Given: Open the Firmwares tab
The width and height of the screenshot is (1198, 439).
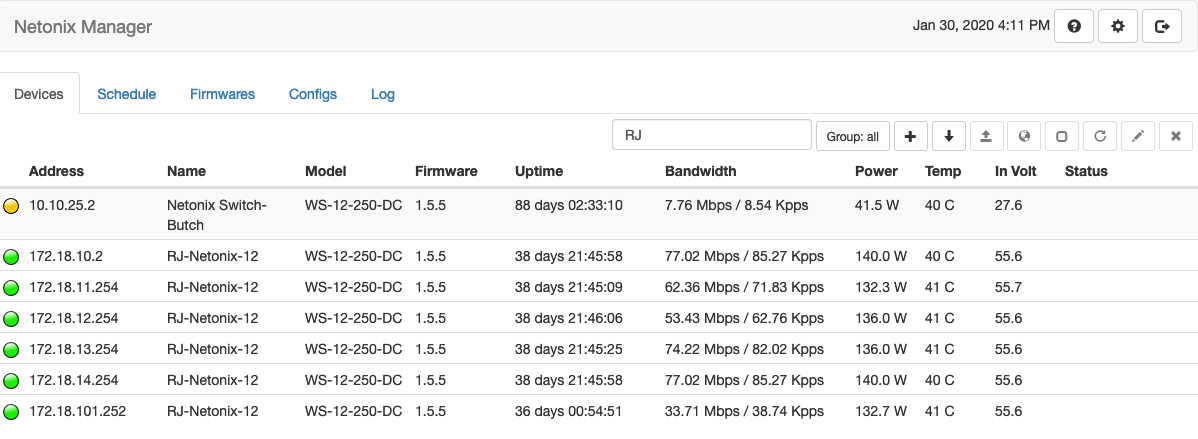Looking at the screenshot, I should tap(222, 94).
